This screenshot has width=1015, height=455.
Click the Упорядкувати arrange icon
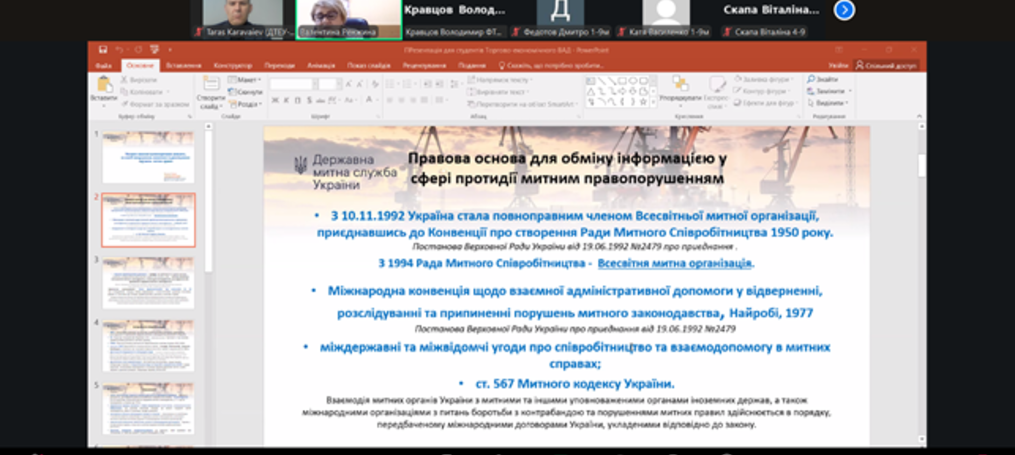680,83
